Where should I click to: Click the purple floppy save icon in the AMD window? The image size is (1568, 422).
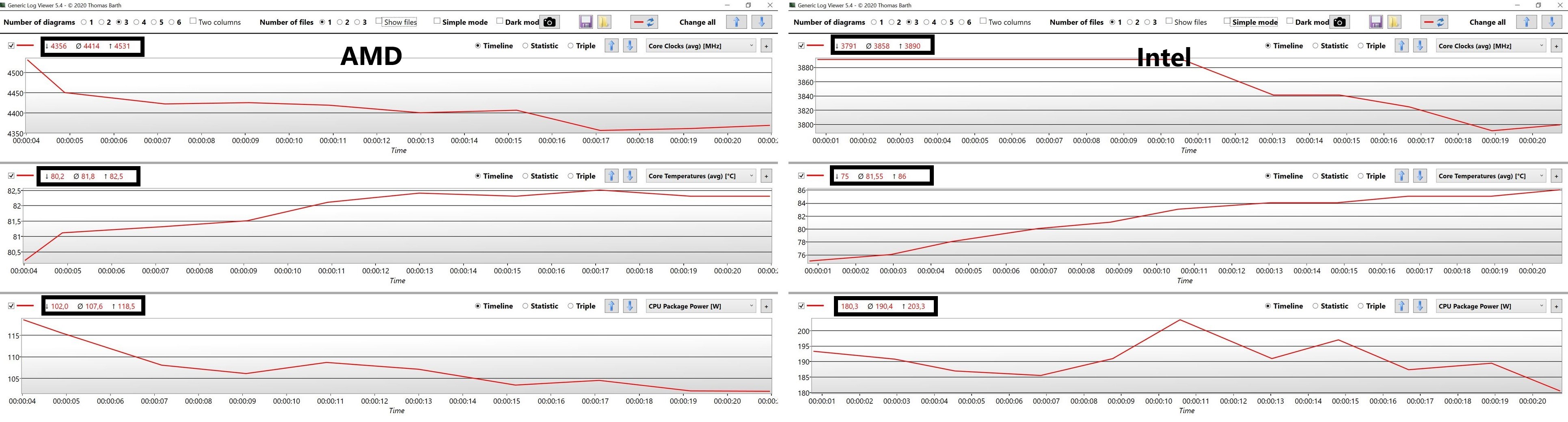[585, 22]
